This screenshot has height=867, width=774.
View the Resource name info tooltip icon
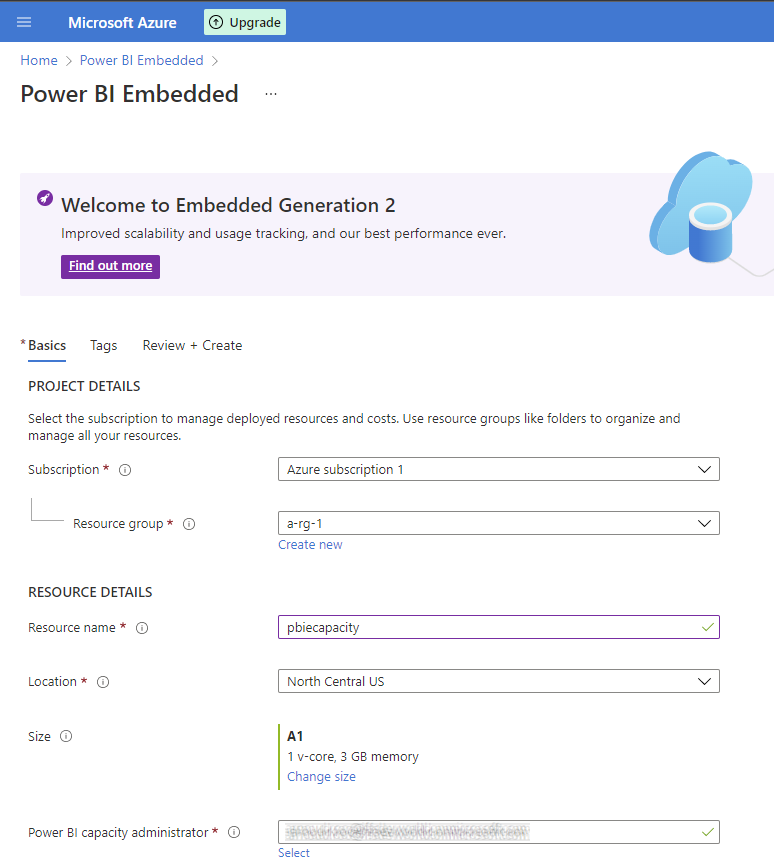click(x=142, y=627)
